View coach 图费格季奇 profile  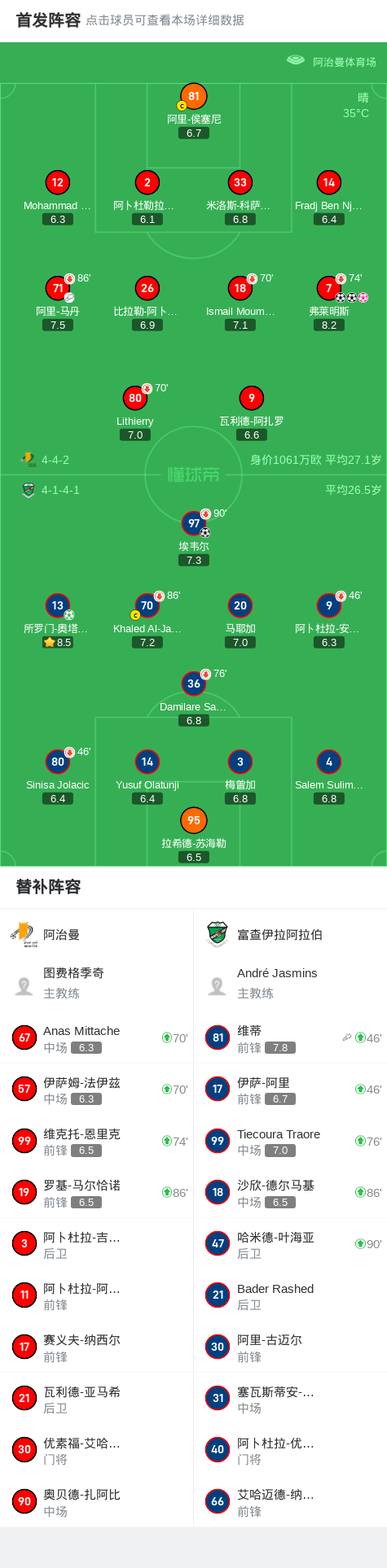(x=96, y=983)
